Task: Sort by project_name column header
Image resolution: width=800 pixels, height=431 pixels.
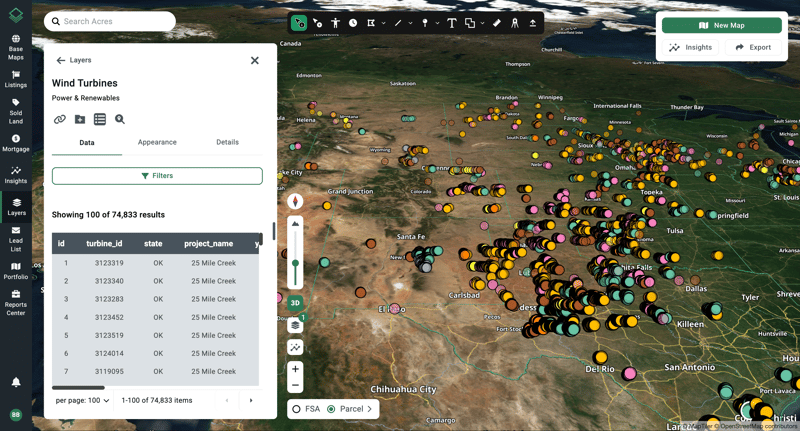Action: [x=209, y=244]
